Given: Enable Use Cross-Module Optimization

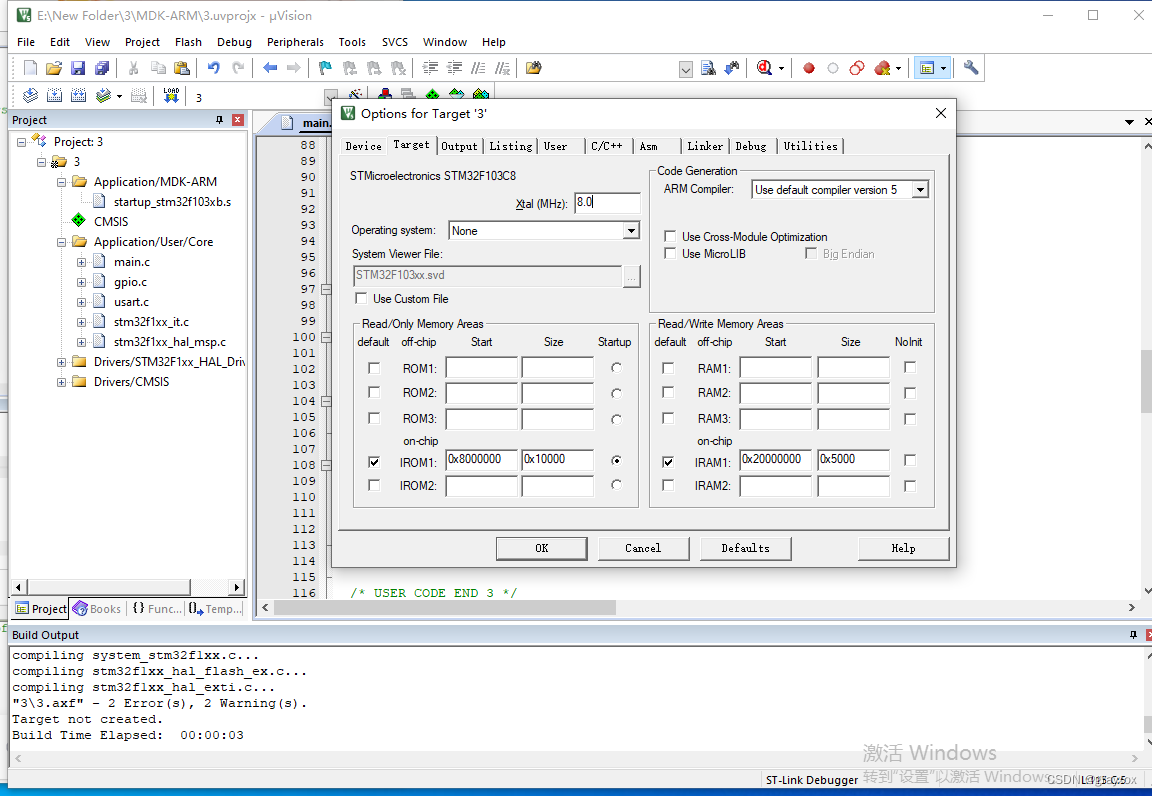Looking at the screenshot, I should coord(670,237).
